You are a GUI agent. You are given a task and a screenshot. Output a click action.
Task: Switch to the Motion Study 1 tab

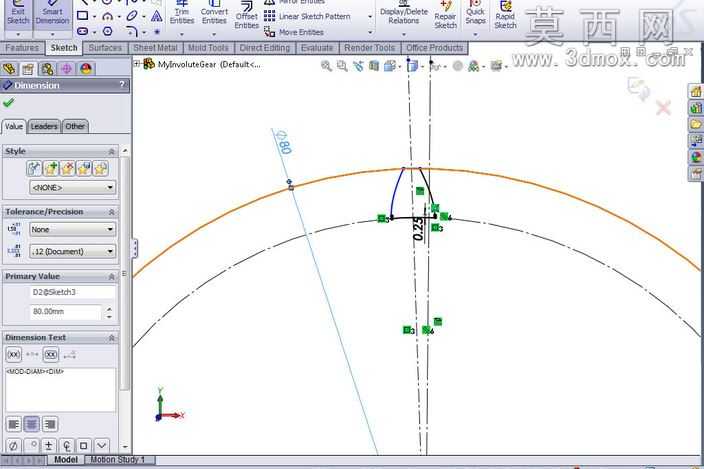[118, 460]
